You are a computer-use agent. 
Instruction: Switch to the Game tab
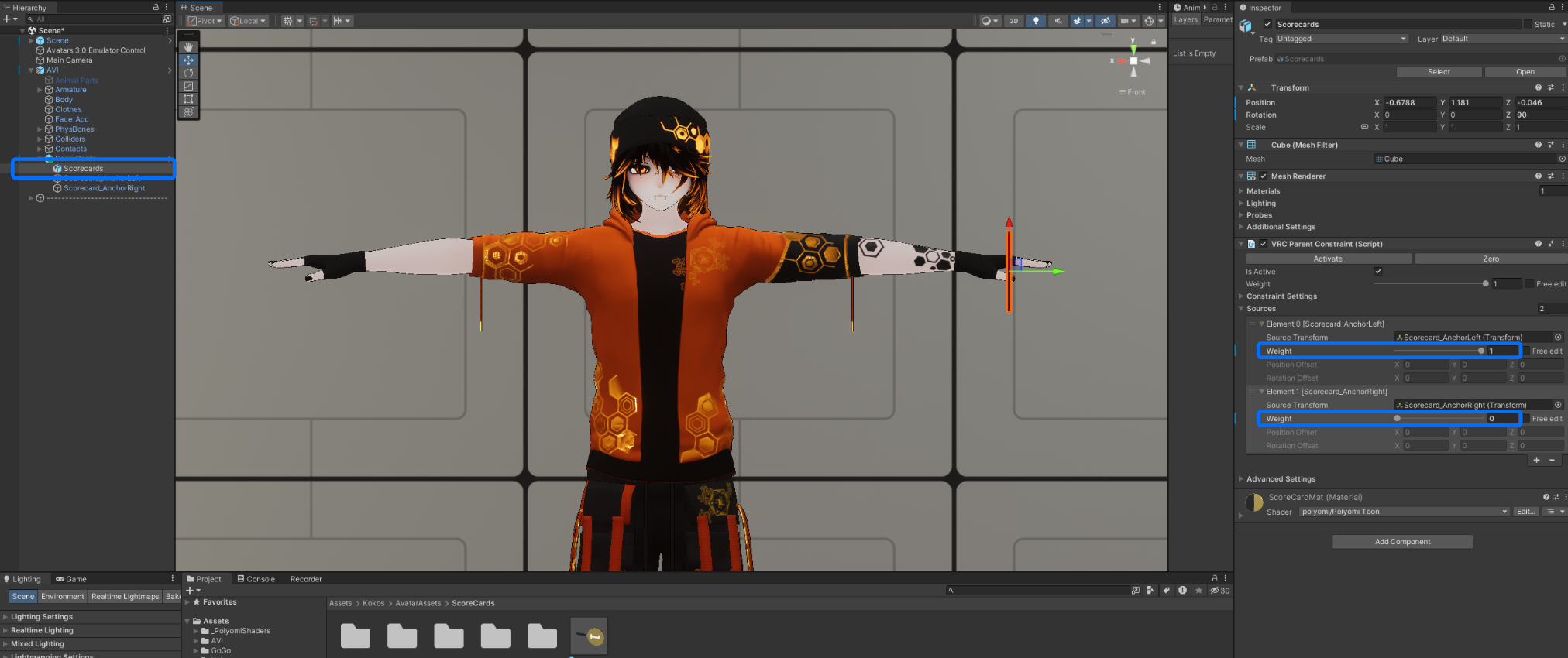(71, 579)
